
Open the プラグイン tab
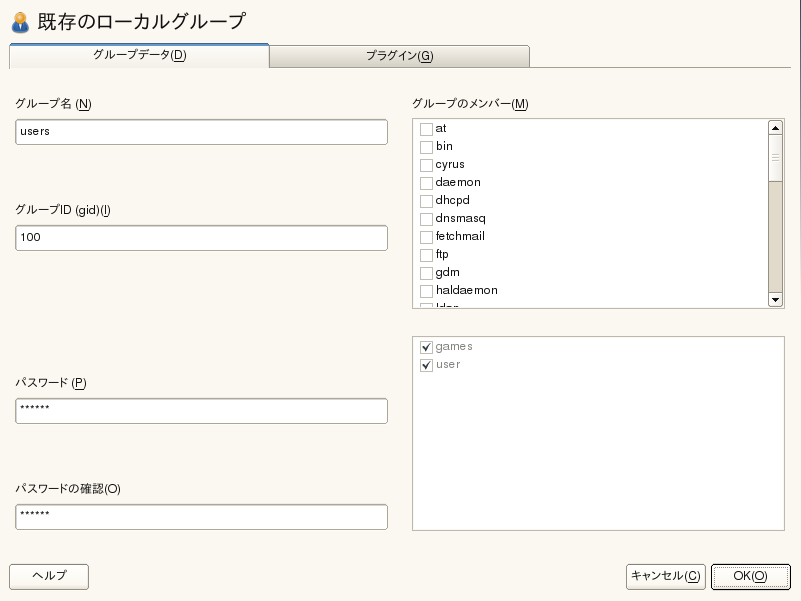[399, 56]
